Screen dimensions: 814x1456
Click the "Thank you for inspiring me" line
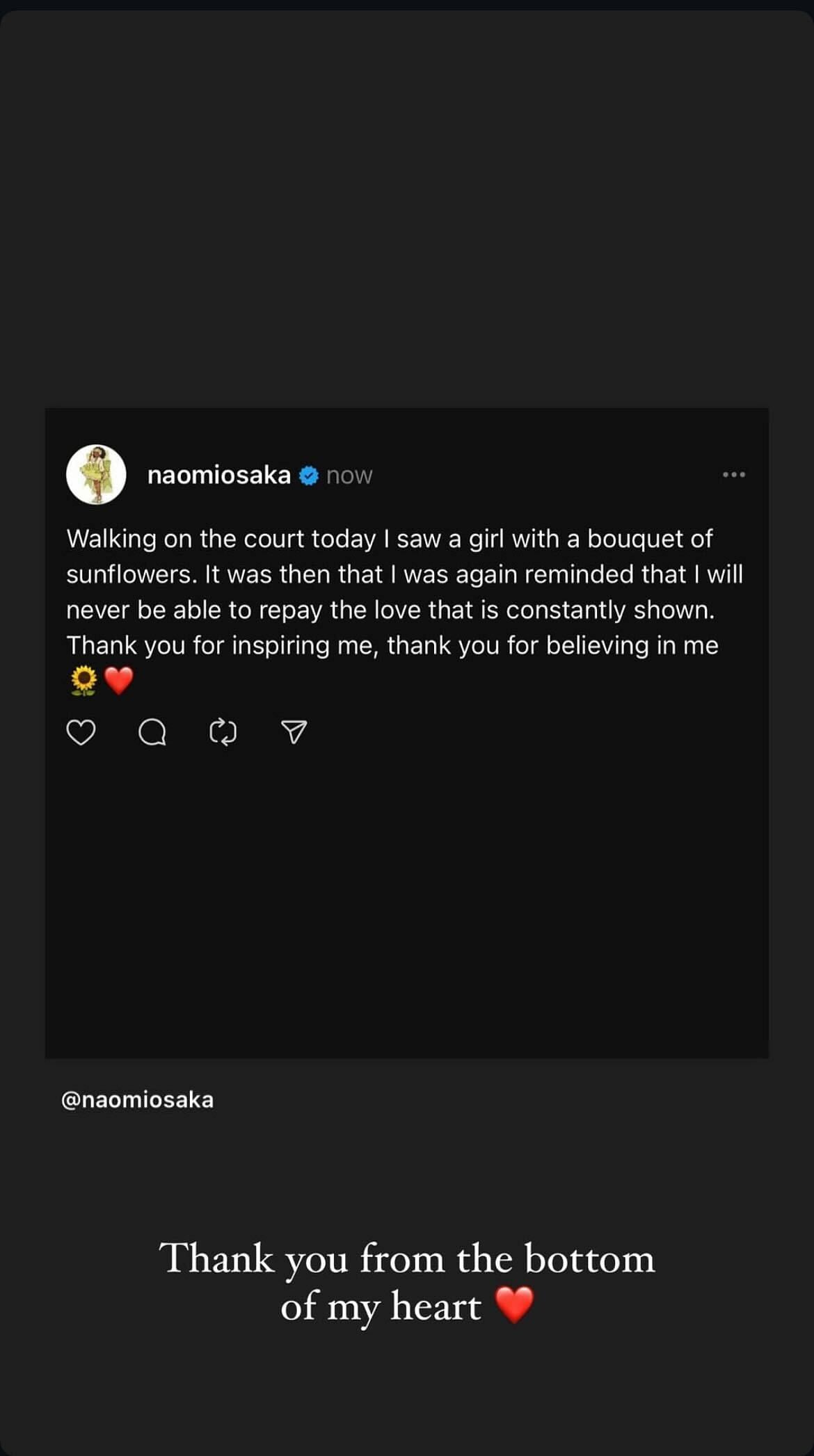[x=392, y=645]
